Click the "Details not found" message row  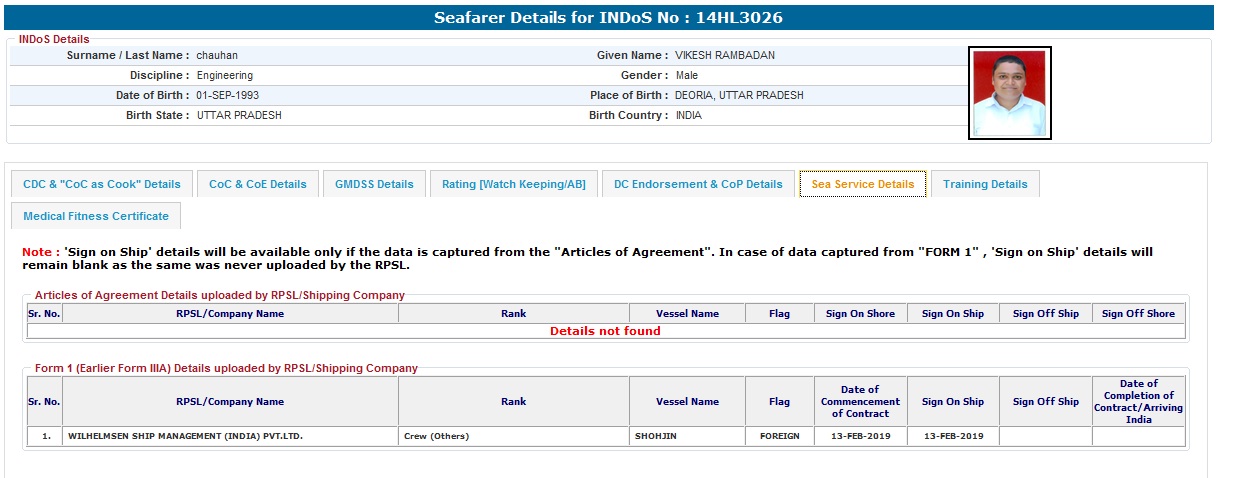pyautogui.click(x=605, y=331)
